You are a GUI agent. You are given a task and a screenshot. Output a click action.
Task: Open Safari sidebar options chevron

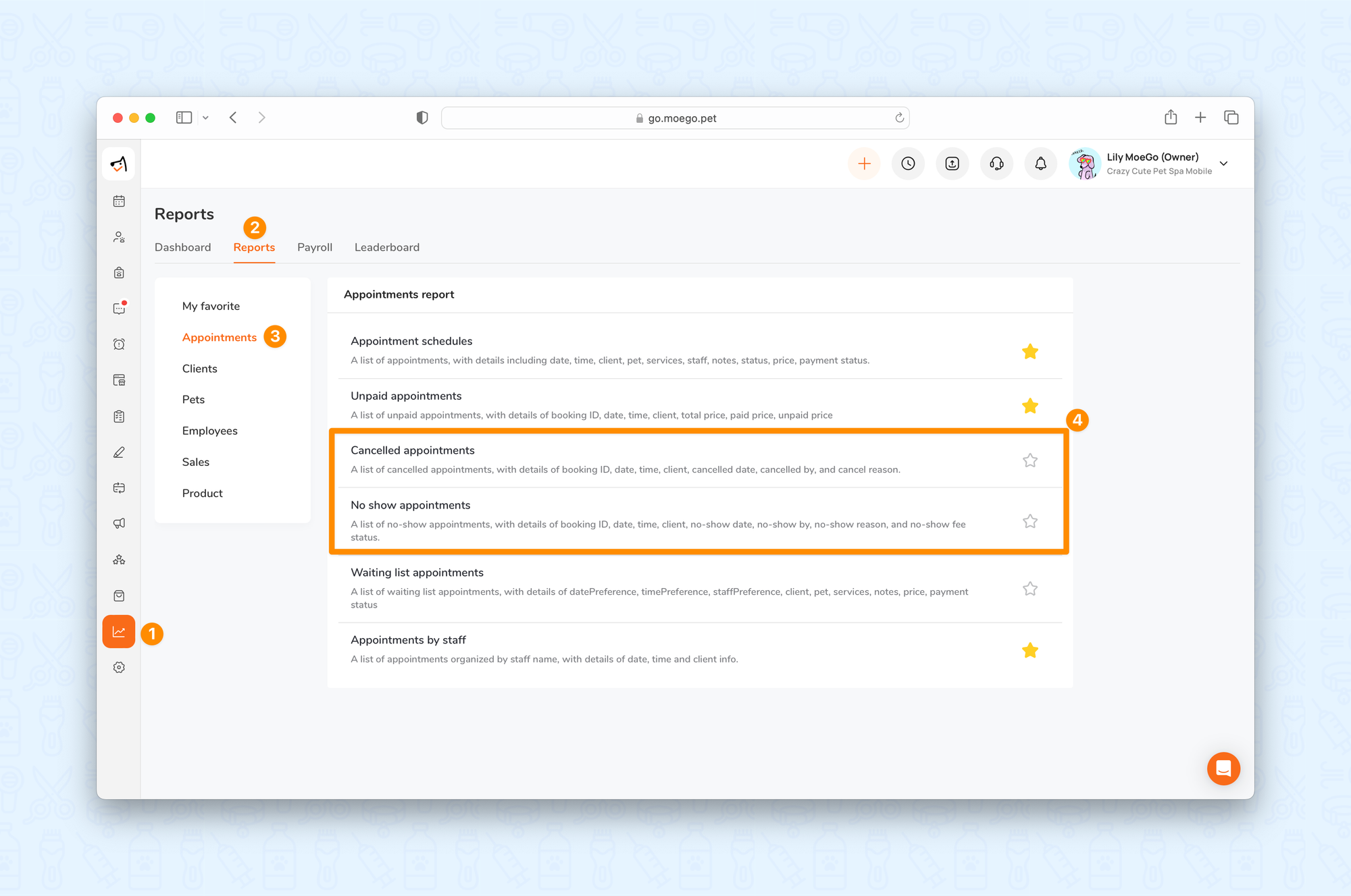(205, 118)
